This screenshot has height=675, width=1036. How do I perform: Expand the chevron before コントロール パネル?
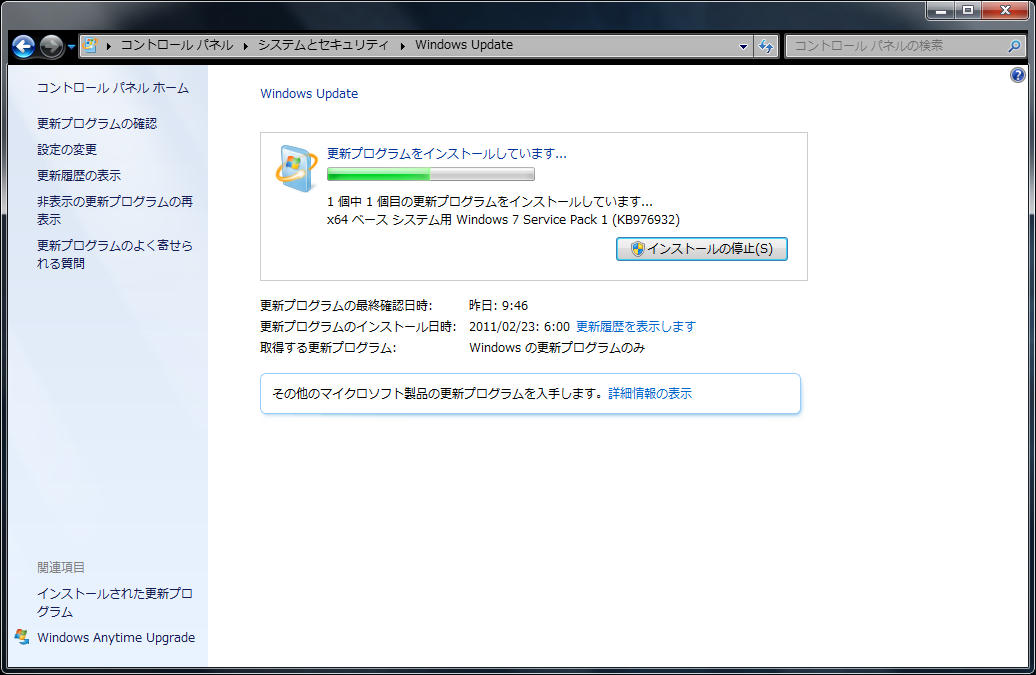point(108,46)
